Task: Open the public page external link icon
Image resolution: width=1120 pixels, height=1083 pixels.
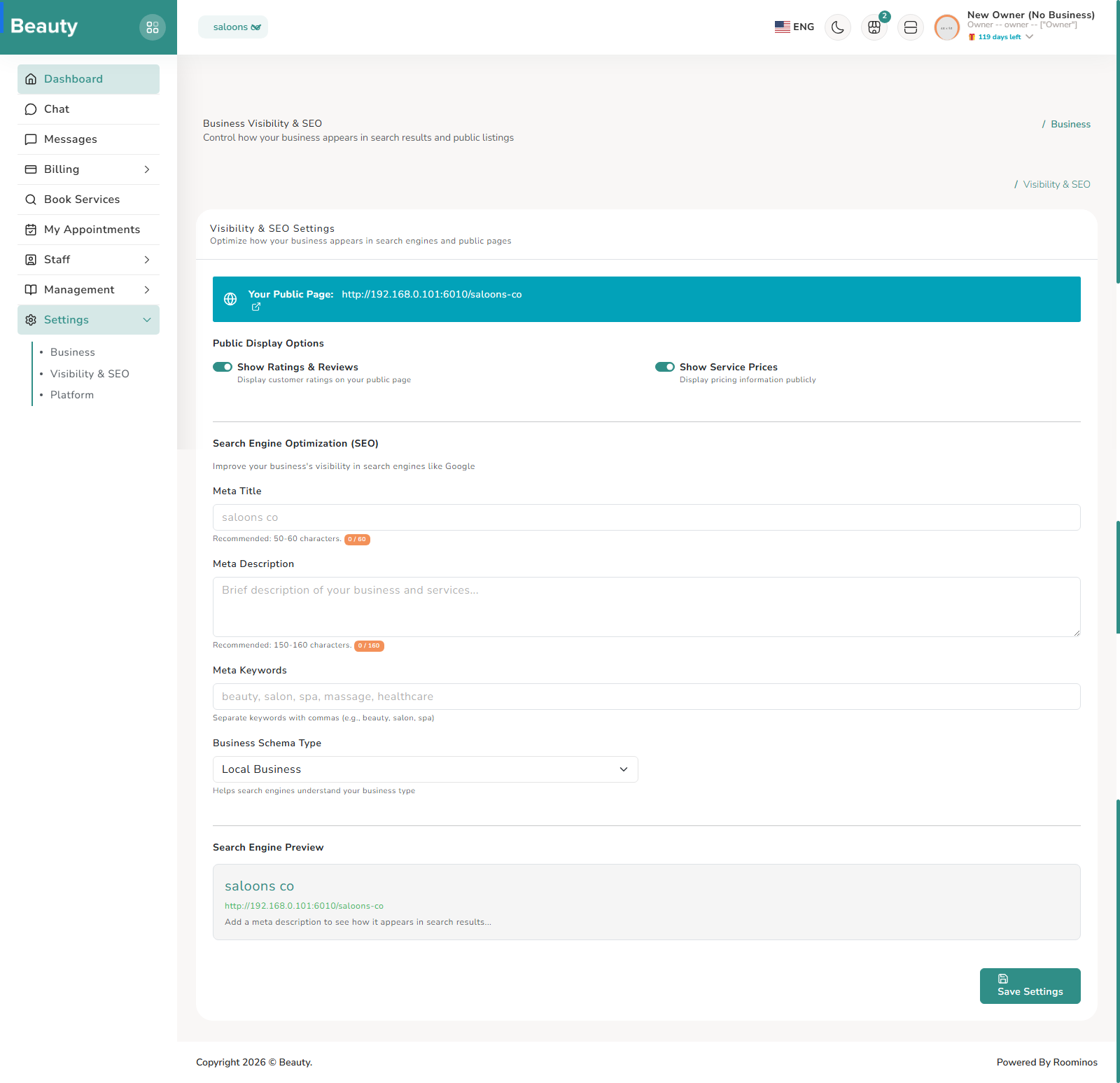Action: [255, 307]
